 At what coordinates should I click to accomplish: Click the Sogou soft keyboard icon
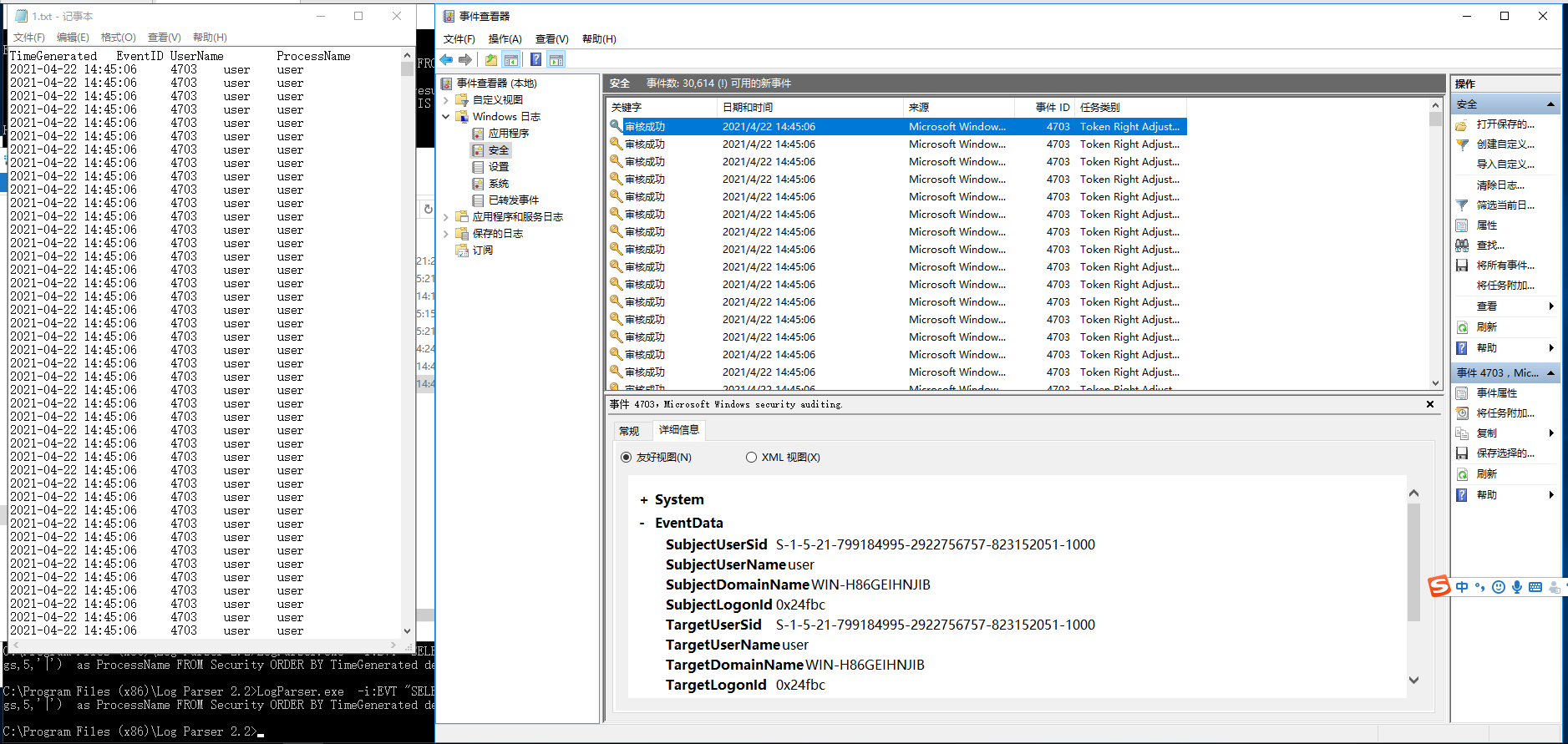[1535, 587]
